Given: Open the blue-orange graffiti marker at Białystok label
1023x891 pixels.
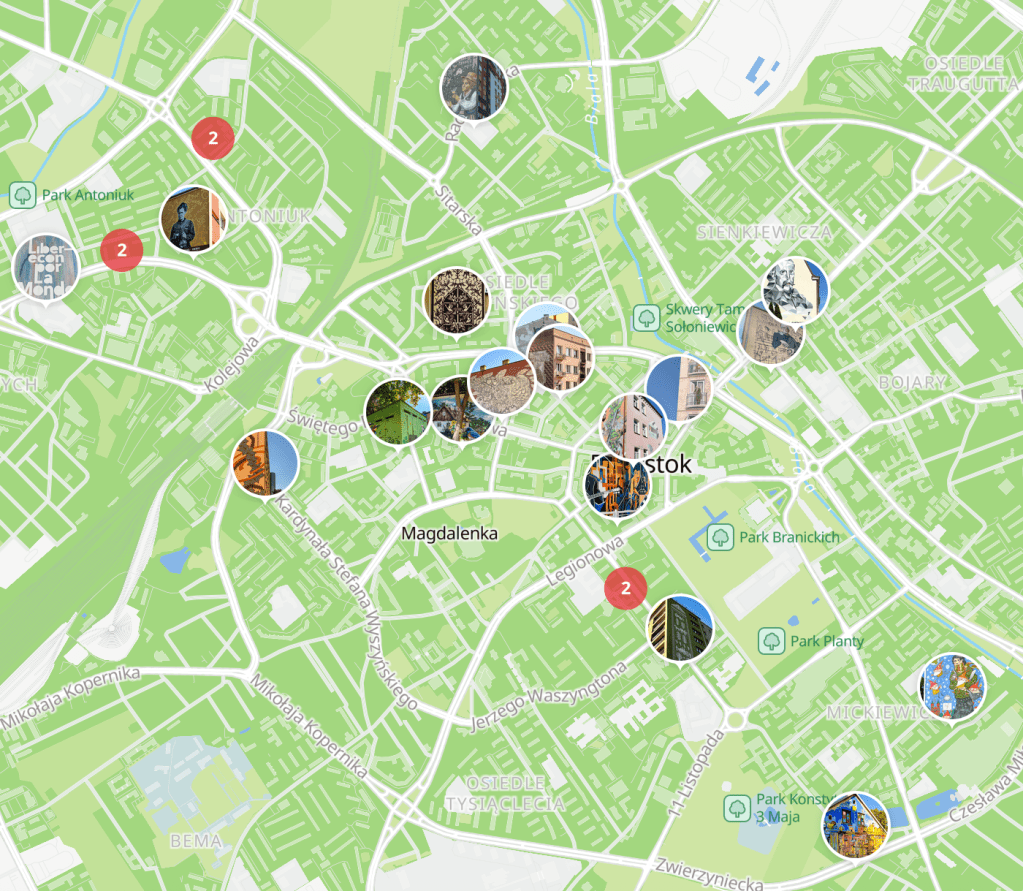Looking at the screenshot, I should click(x=617, y=485).
